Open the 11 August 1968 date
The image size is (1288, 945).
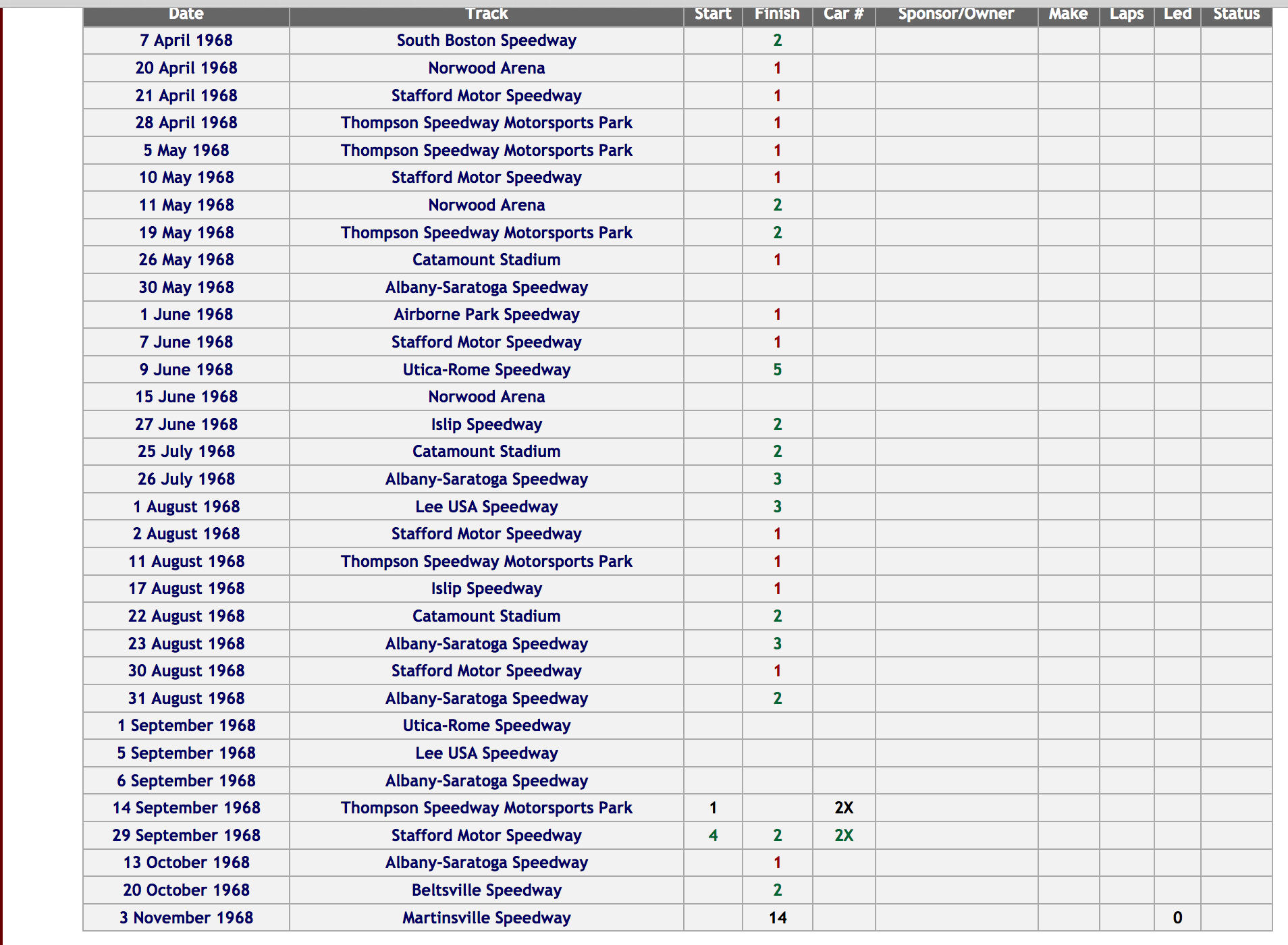(186, 562)
